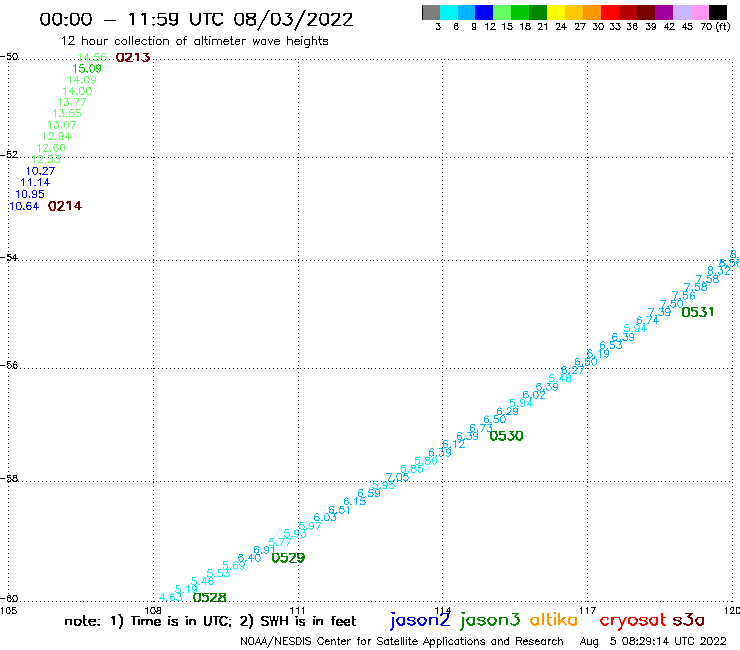Click the value 6.12

pos(454,444)
